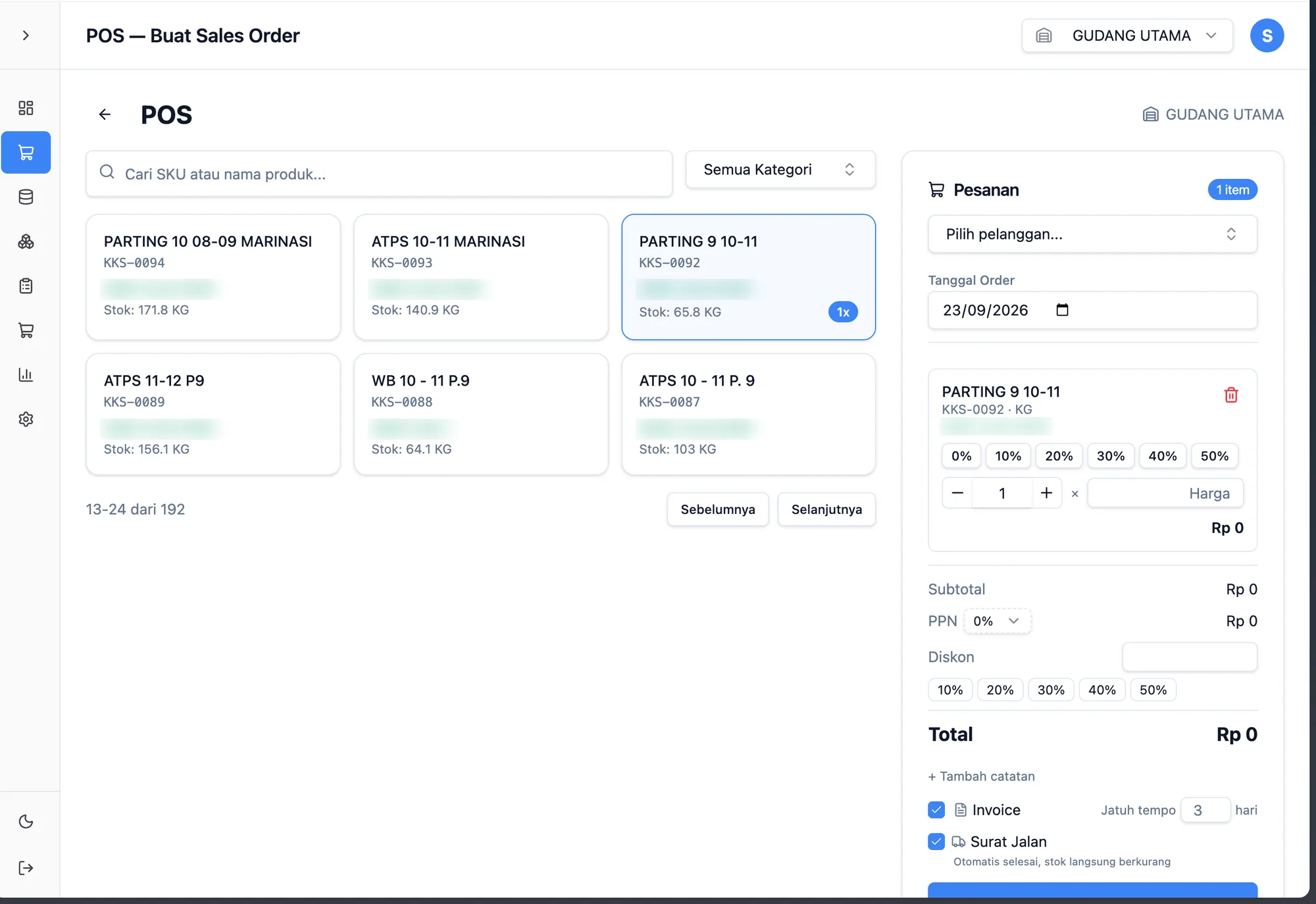Click the Diskon amount field
1316x904 pixels.
(x=1190, y=657)
